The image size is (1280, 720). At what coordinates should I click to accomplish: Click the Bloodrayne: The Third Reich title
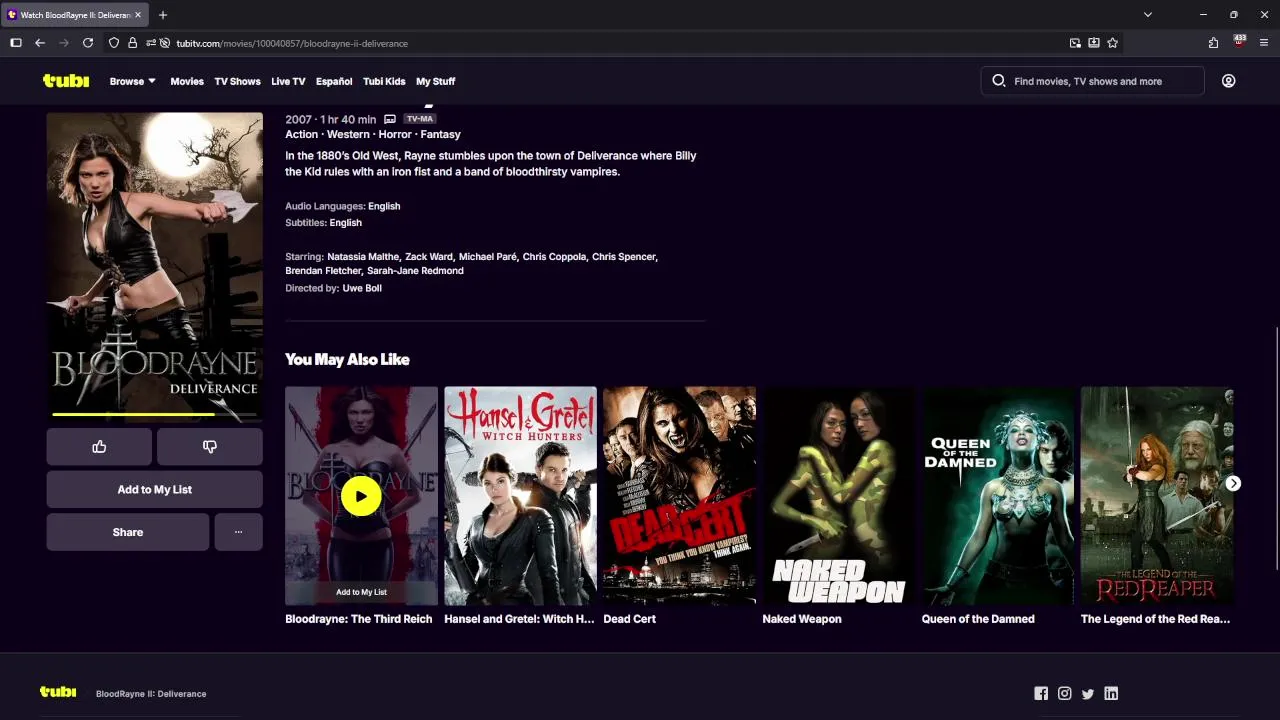point(359,619)
